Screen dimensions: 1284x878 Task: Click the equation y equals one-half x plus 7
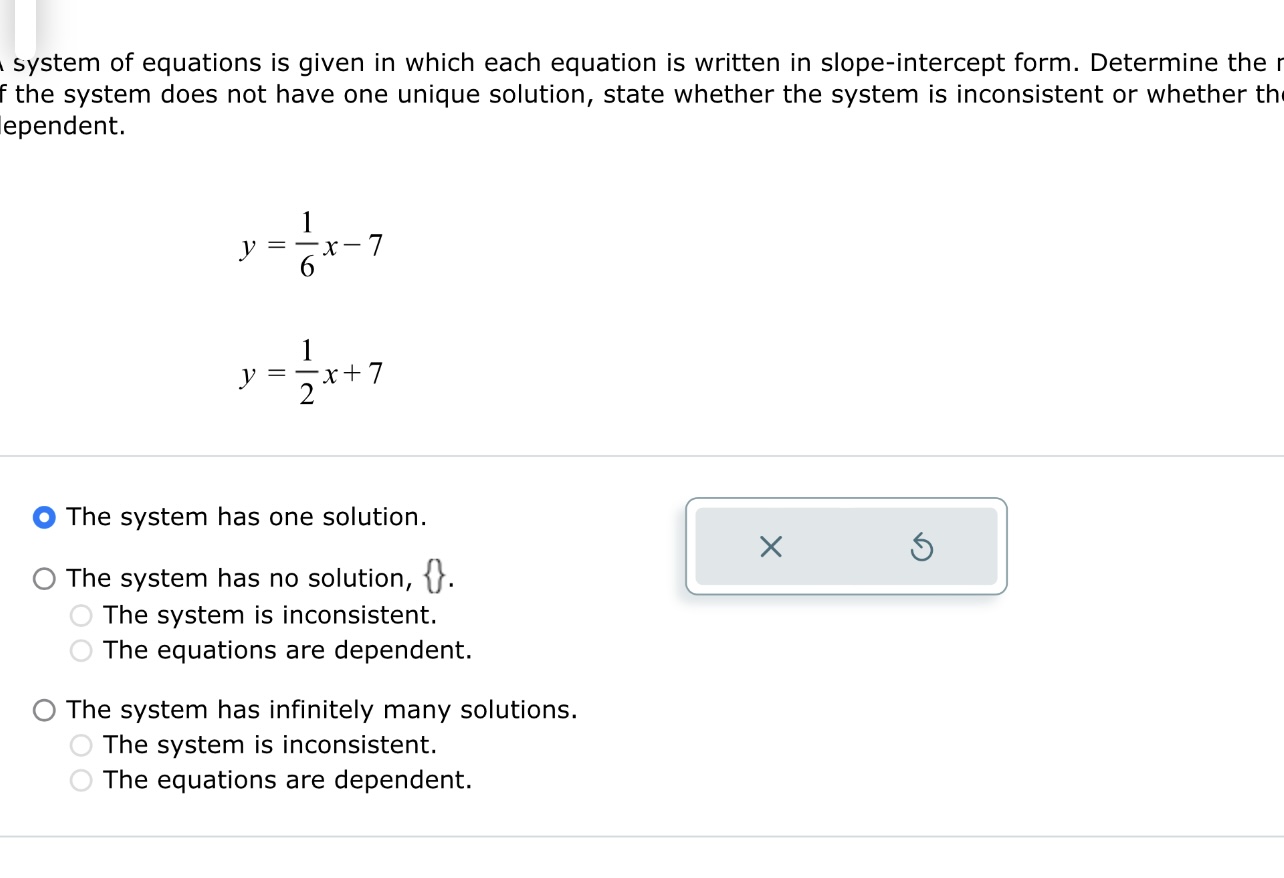(312, 371)
